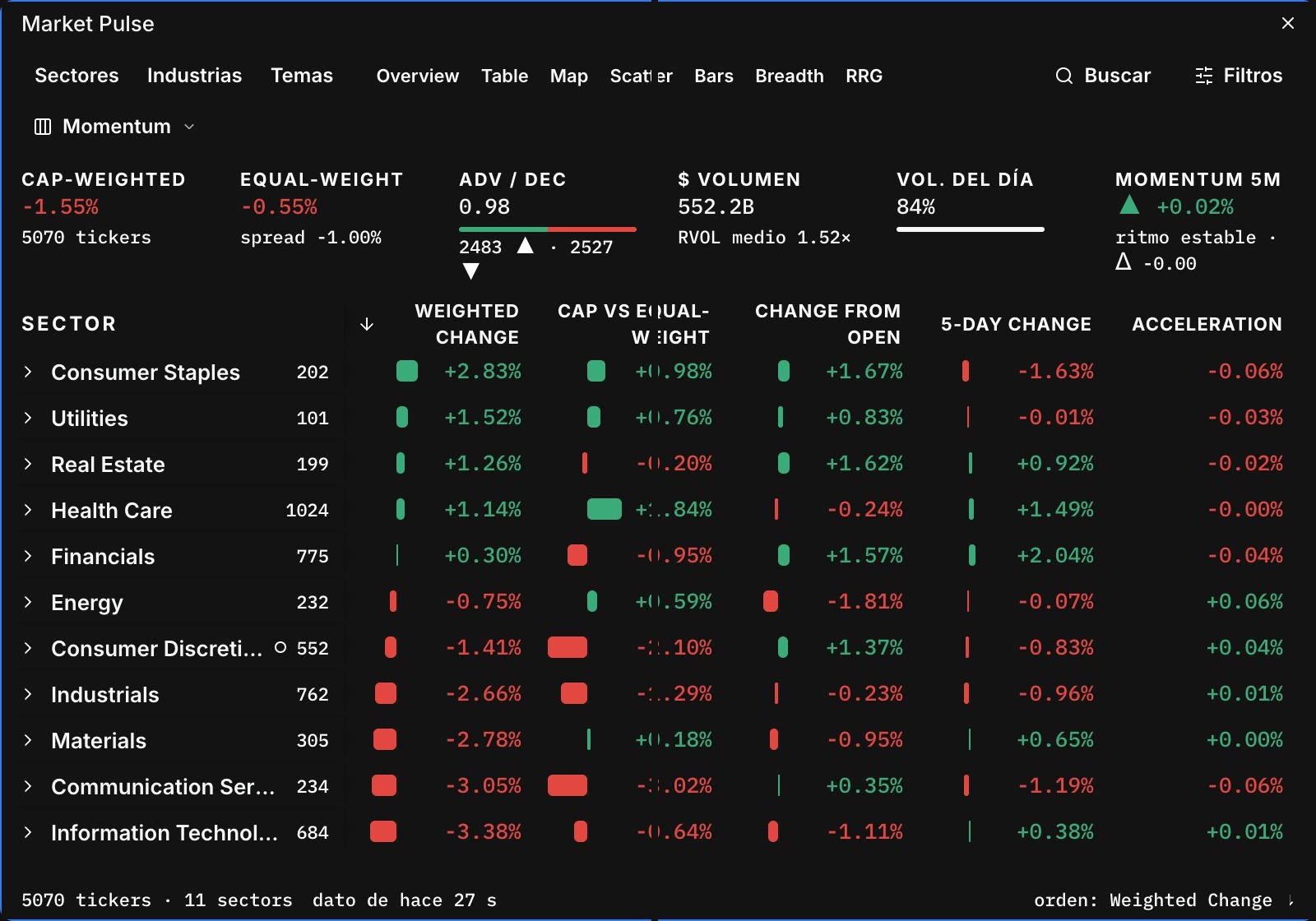
Task: Click Consumer Staples +2.83% weighted change cell
Action: (x=483, y=372)
